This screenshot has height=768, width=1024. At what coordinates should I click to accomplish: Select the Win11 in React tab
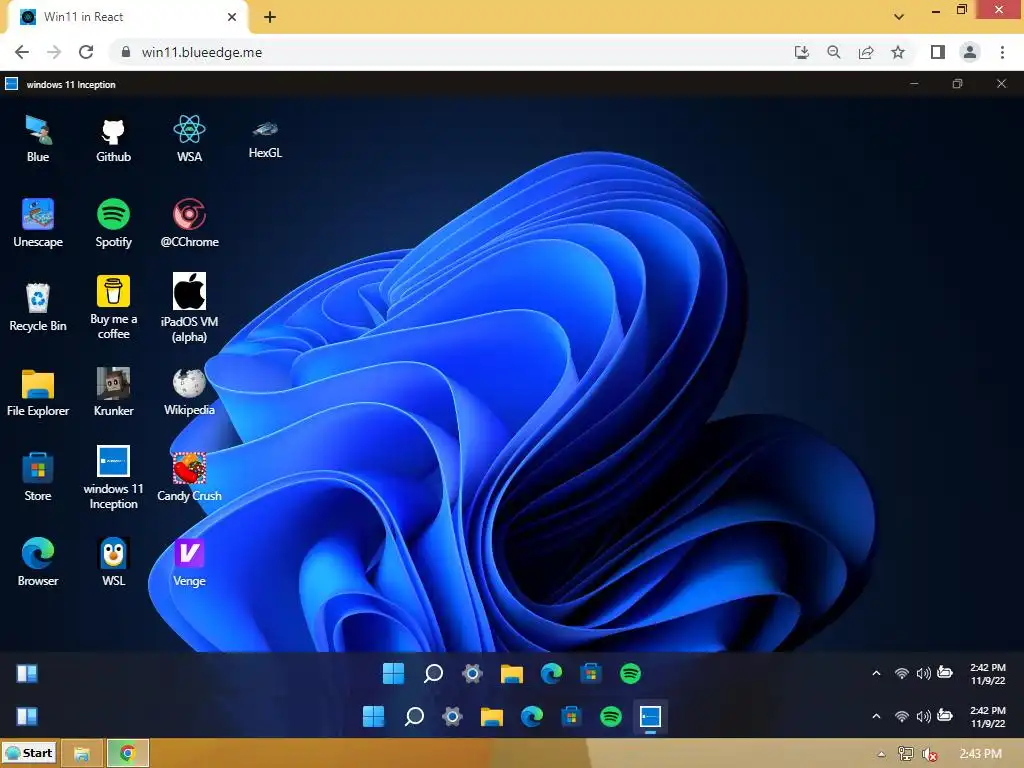point(127,18)
